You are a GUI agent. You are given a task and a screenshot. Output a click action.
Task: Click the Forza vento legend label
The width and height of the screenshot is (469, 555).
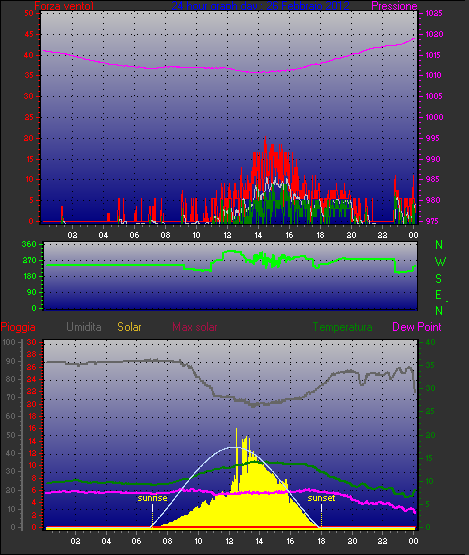(64, 6)
